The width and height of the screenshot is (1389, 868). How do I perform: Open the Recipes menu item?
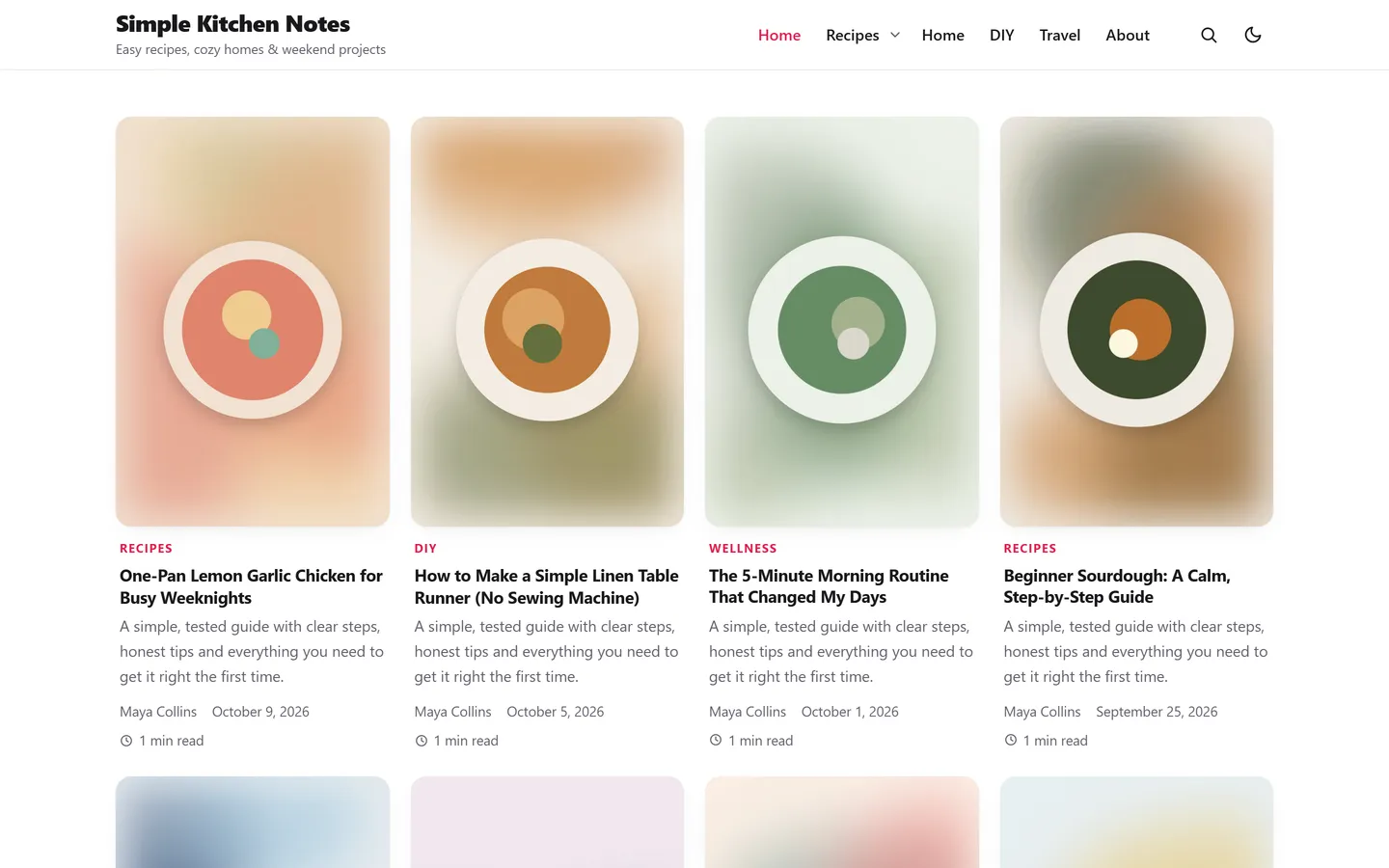853,35
